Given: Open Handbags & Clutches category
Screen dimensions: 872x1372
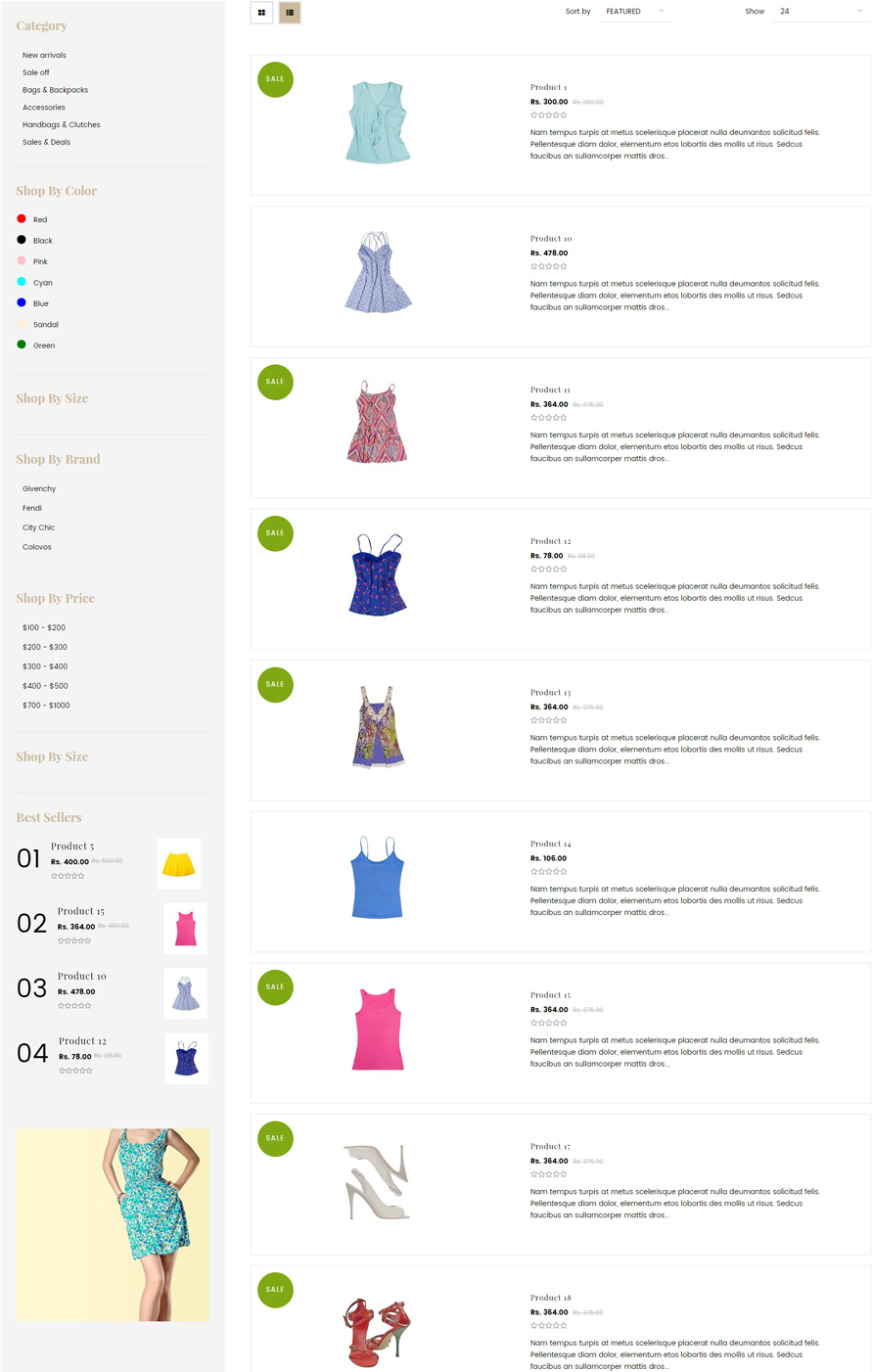Looking at the screenshot, I should [x=62, y=124].
